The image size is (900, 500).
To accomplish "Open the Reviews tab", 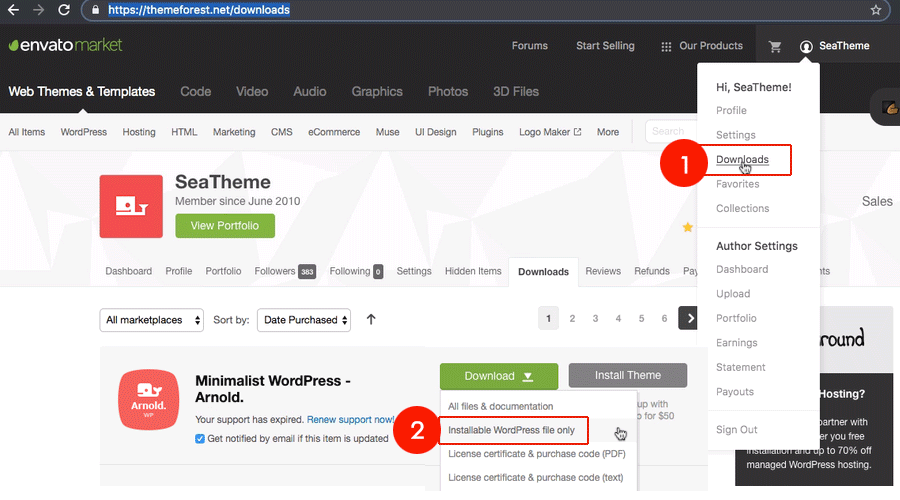I will [x=603, y=271].
